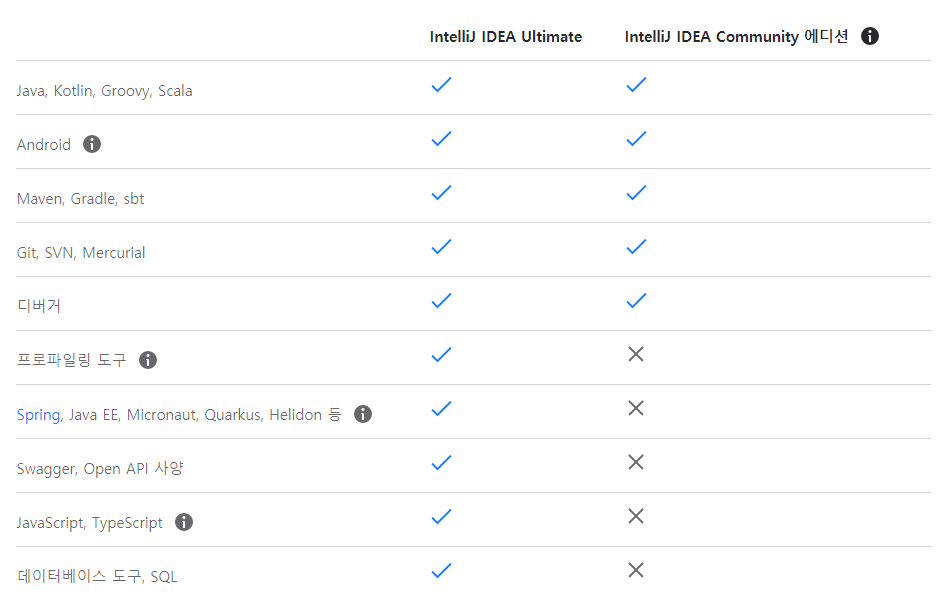Click Community X mark for 프로파일링 도구
This screenshot has width=942, height=602.
coord(636,354)
